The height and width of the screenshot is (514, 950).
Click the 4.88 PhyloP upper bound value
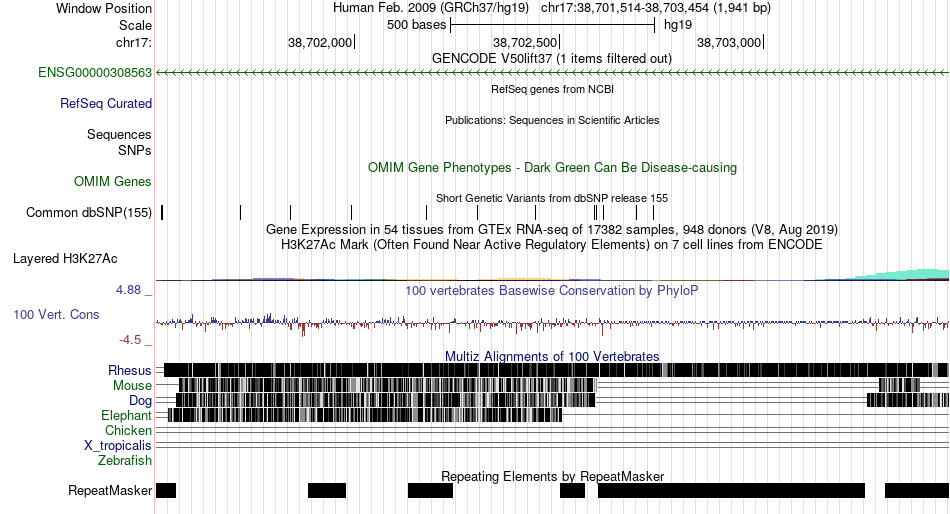(x=128, y=290)
